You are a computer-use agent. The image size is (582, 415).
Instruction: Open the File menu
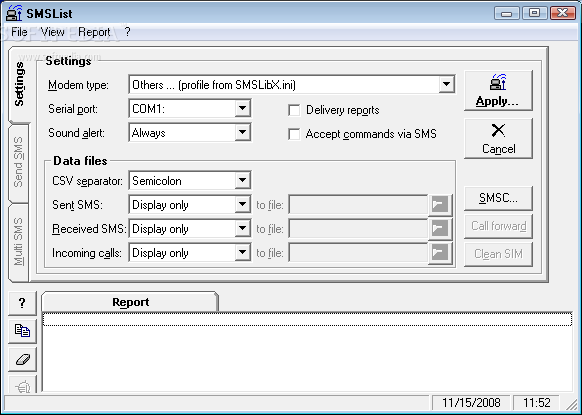tap(19, 32)
